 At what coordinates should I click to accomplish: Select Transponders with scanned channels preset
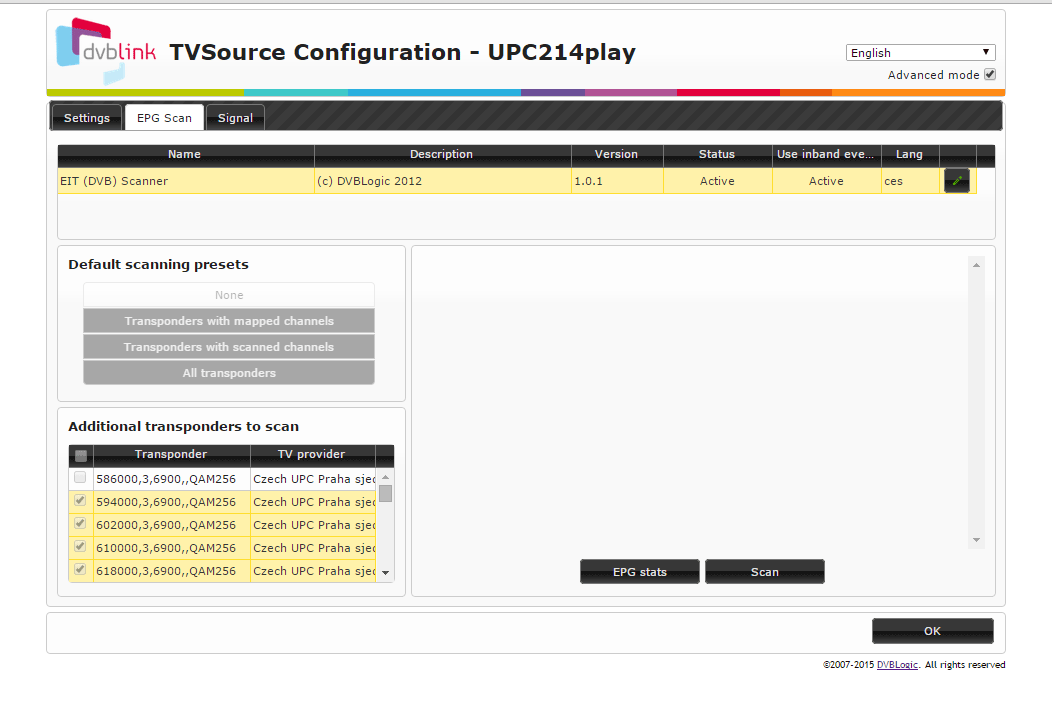[229, 347]
